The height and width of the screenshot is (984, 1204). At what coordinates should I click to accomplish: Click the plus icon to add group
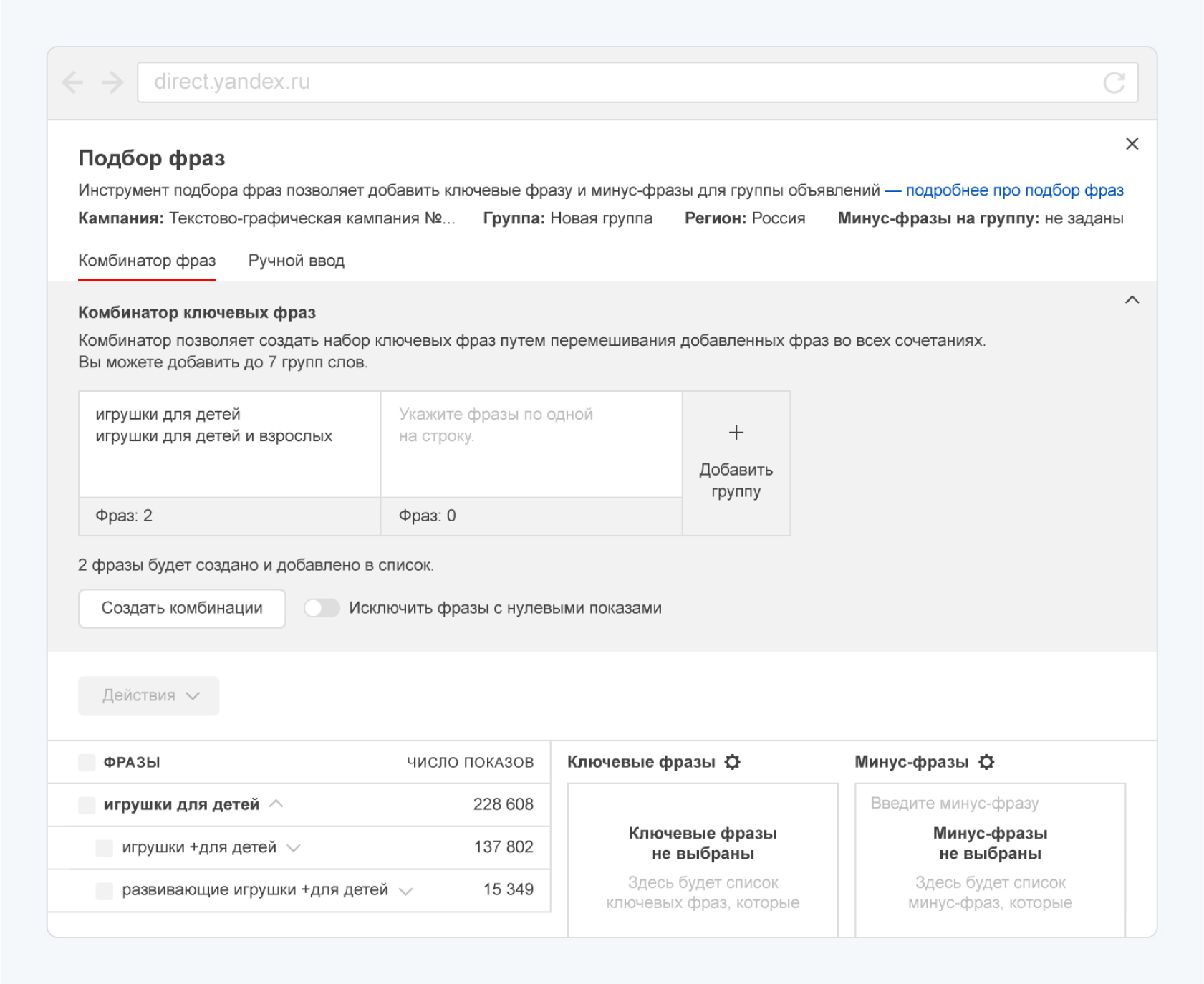point(736,433)
